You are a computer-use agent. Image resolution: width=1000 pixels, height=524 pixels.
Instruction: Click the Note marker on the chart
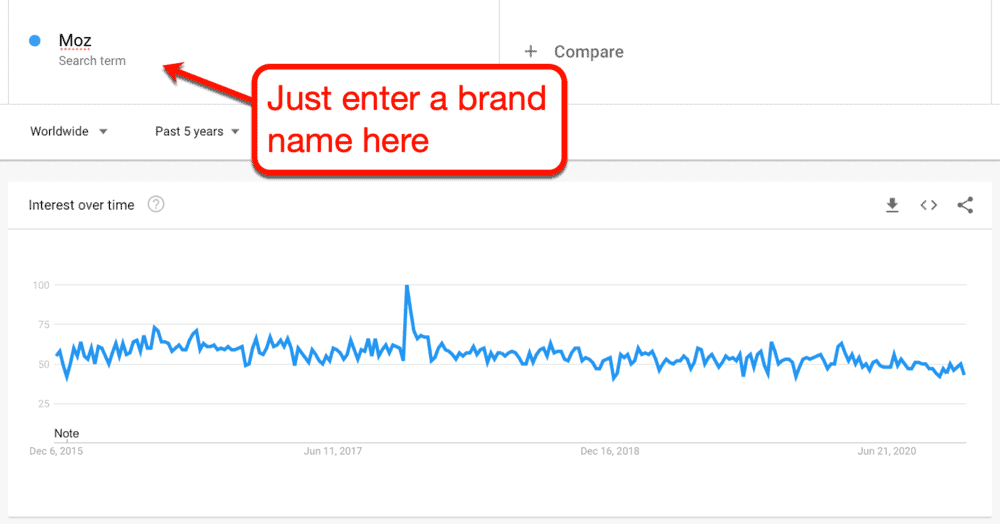(x=66, y=434)
